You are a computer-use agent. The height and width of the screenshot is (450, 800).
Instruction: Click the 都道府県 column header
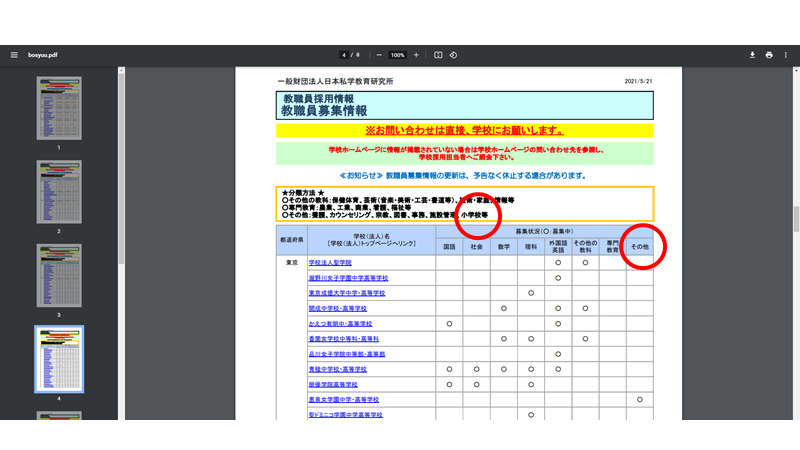(292, 240)
